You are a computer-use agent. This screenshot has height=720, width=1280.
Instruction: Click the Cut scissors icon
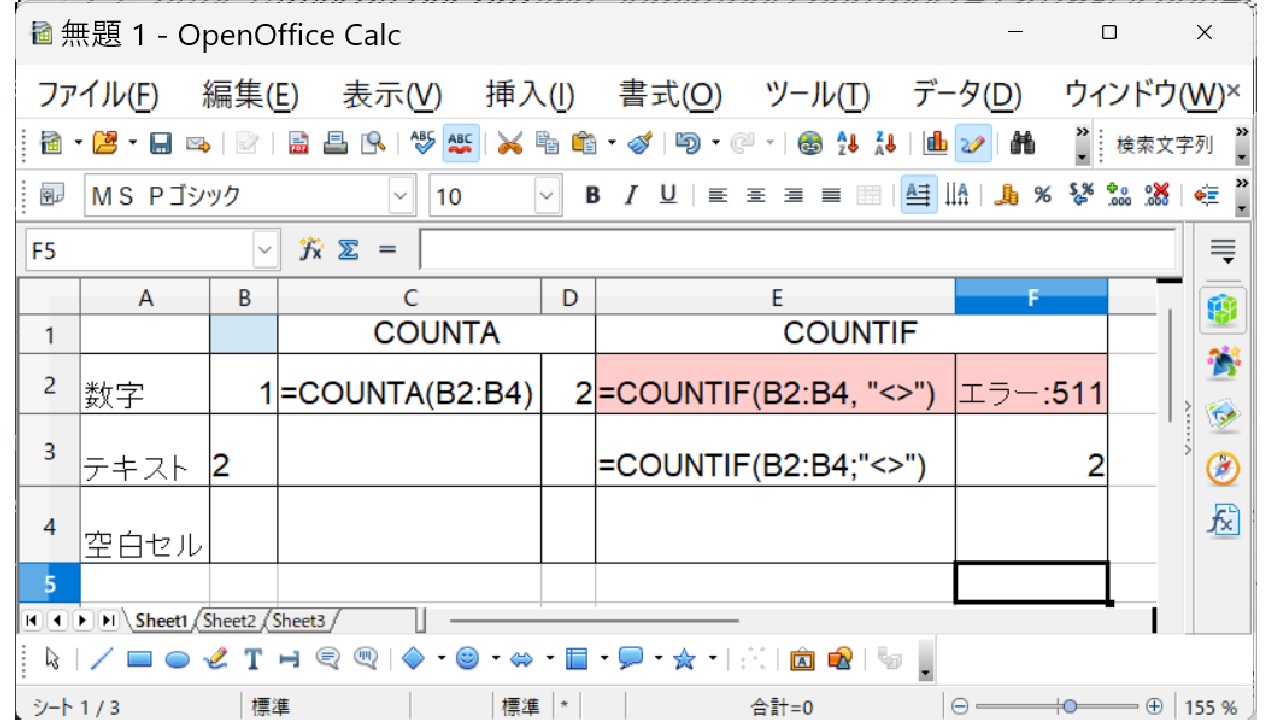click(510, 144)
